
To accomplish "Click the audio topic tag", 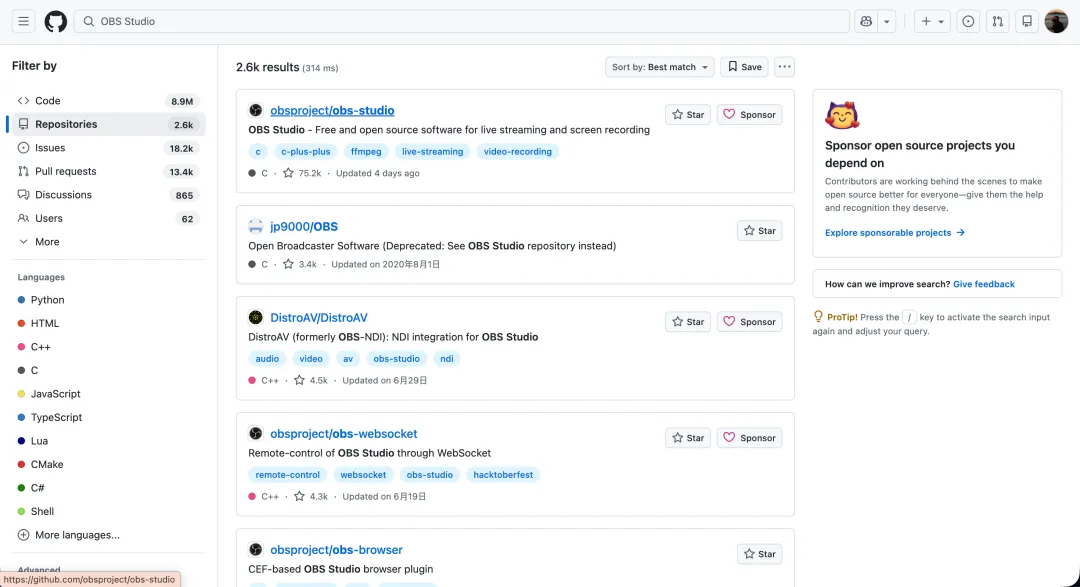I will coord(267,359).
